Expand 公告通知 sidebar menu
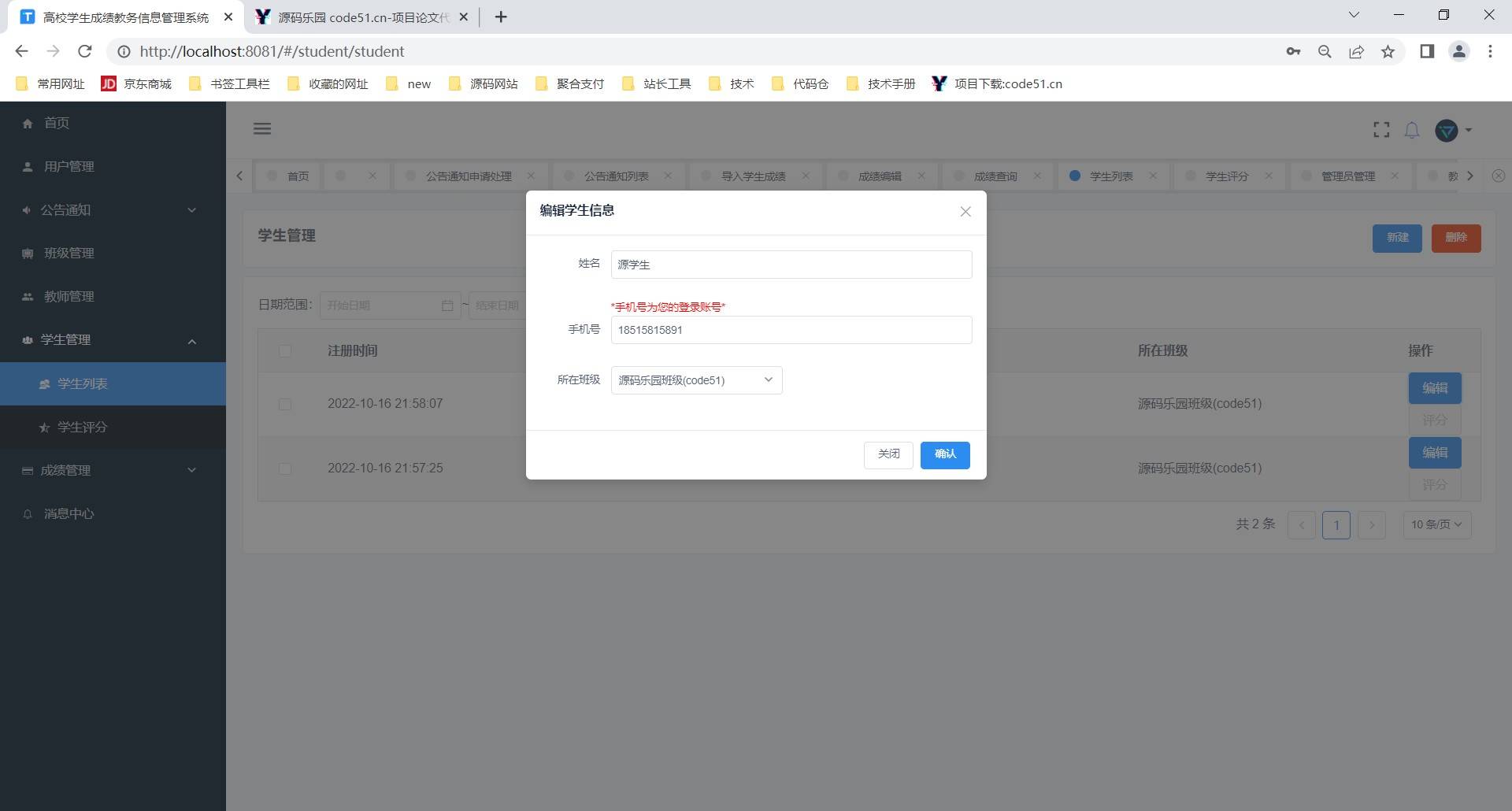 (x=113, y=210)
